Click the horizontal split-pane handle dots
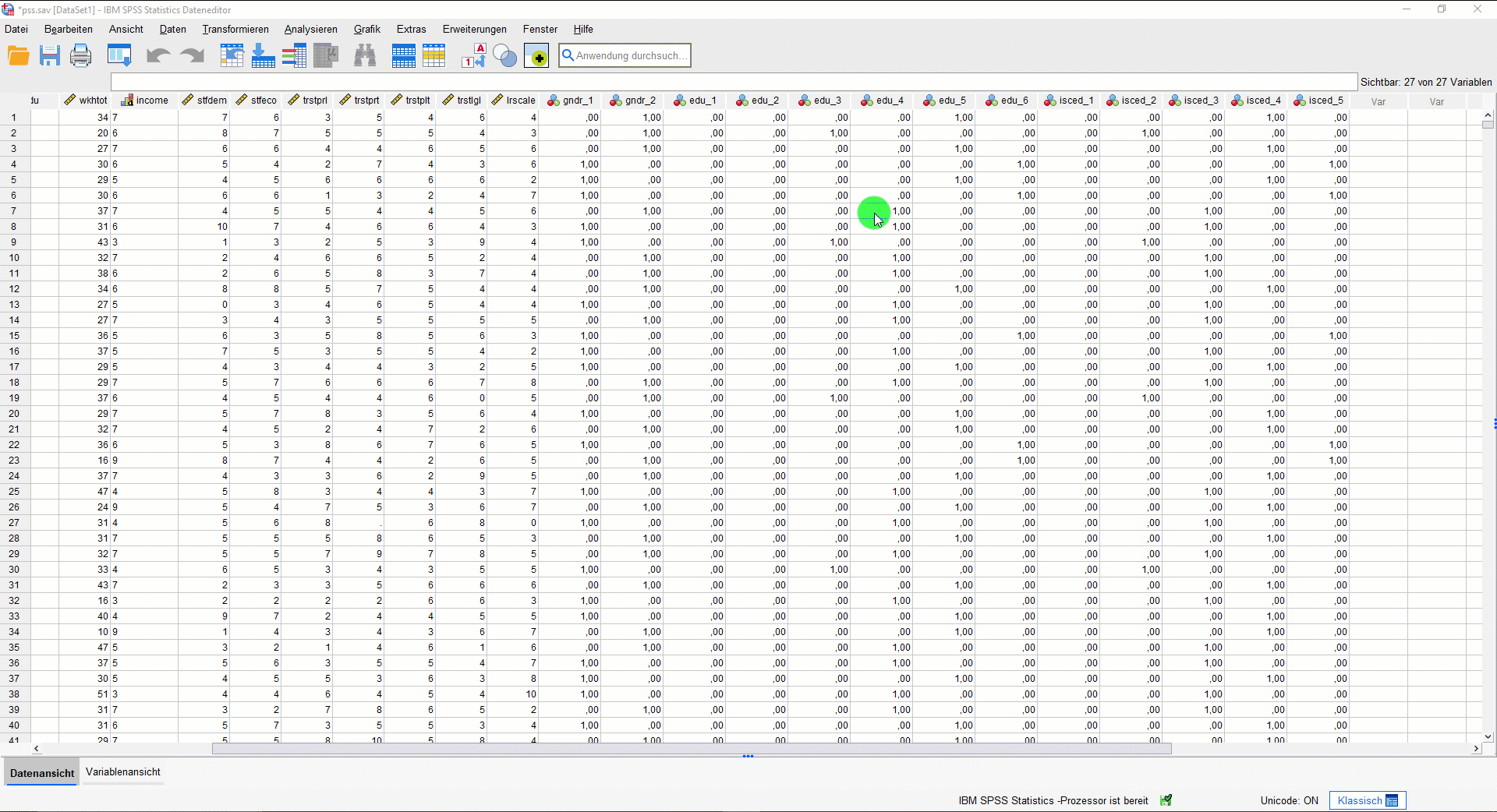The width and height of the screenshot is (1497, 812). click(x=748, y=756)
